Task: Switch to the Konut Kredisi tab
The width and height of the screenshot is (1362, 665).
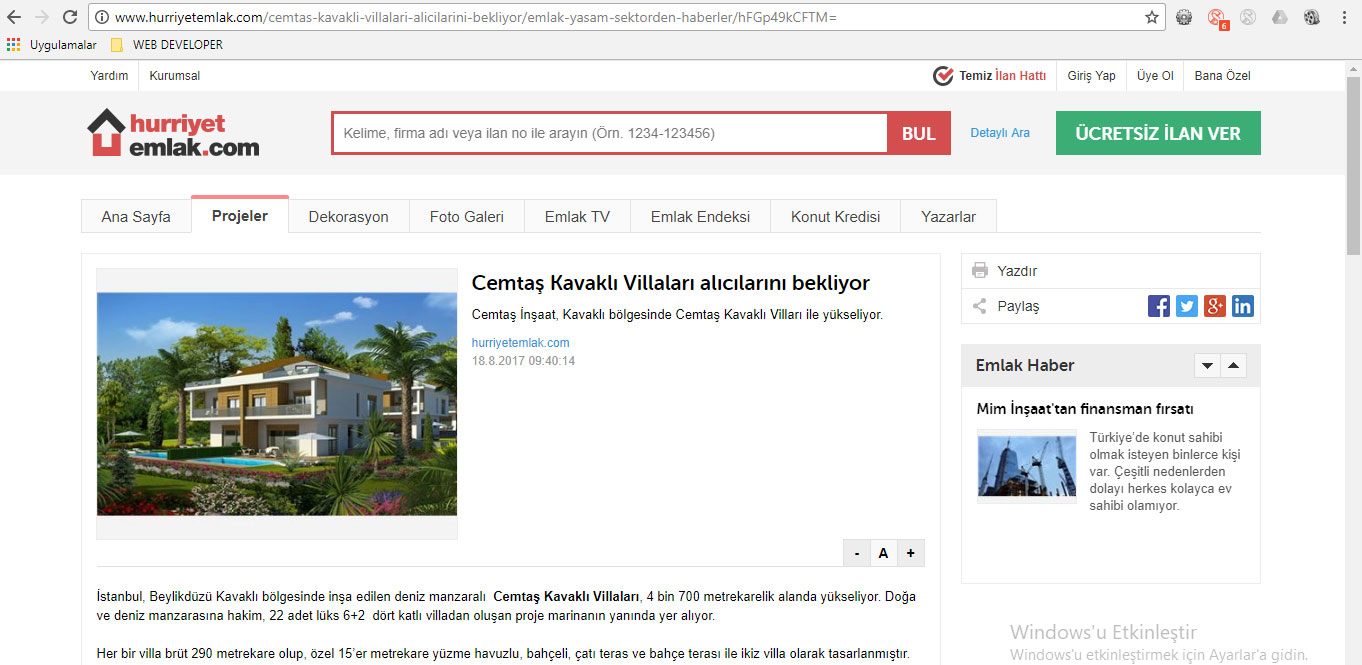Action: click(836, 216)
